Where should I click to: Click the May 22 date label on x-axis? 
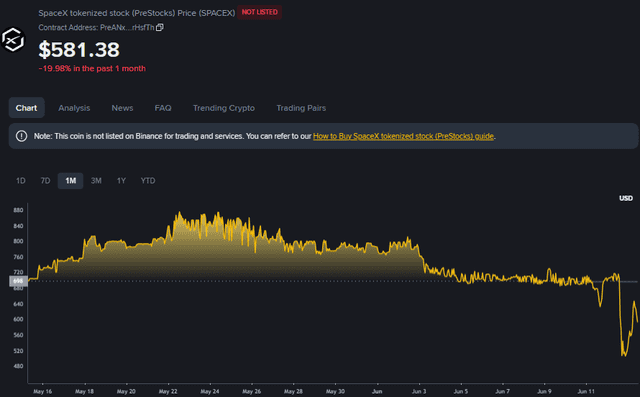pyautogui.click(x=168, y=391)
